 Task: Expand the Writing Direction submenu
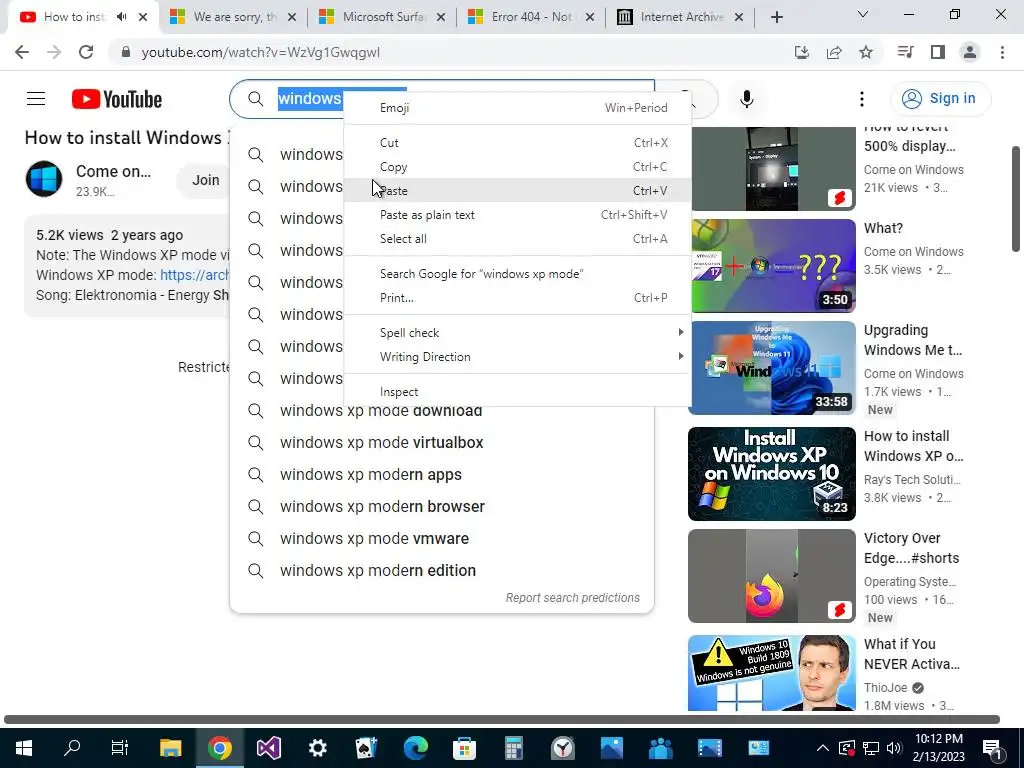point(517,357)
